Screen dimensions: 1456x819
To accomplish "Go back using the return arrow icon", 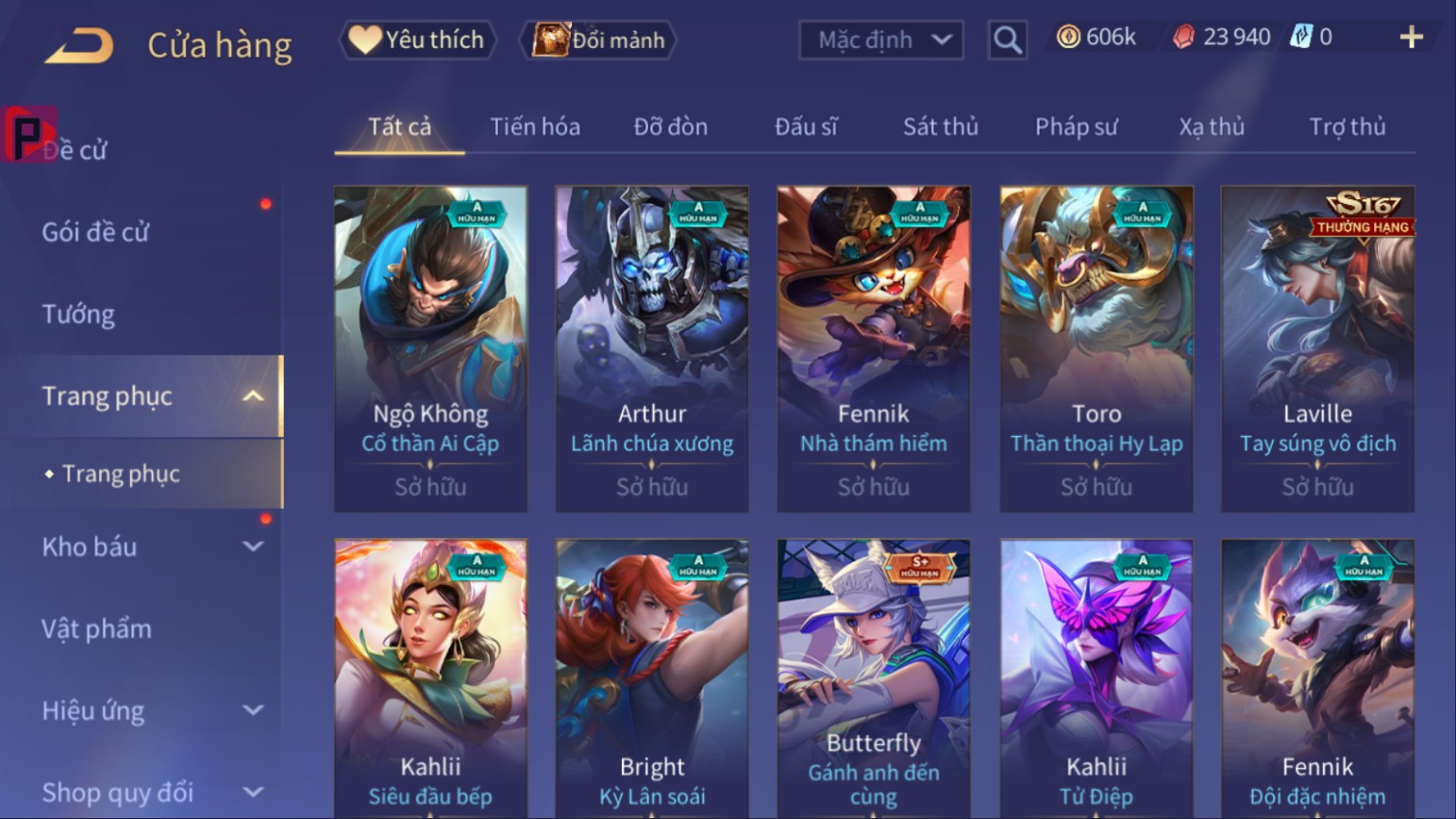I will 79,45.
